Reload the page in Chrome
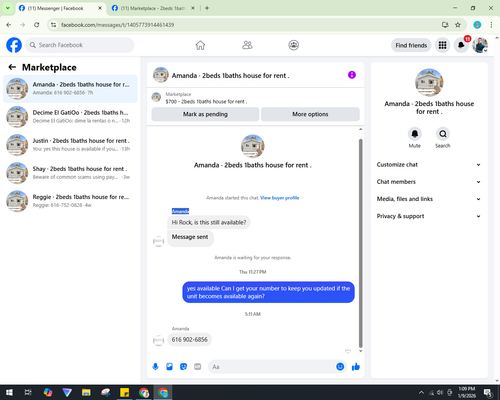 tap(37, 25)
